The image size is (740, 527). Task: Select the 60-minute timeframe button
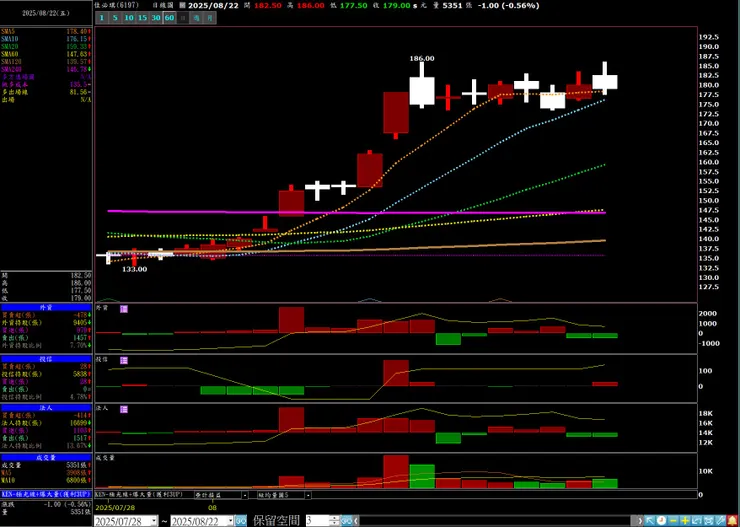click(x=169, y=18)
